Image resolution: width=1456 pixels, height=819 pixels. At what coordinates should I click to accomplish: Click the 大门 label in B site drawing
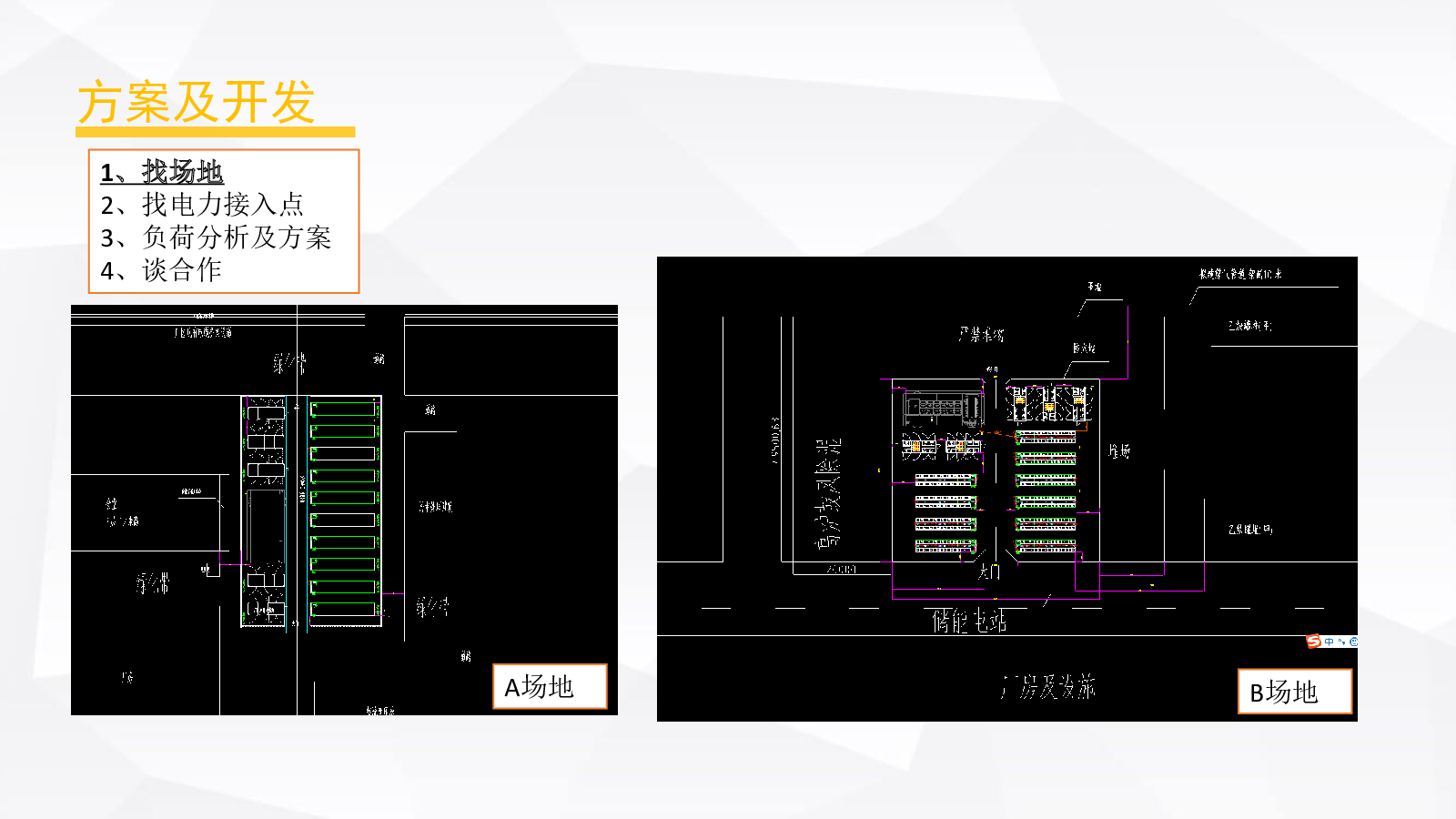click(x=989, y=571)
